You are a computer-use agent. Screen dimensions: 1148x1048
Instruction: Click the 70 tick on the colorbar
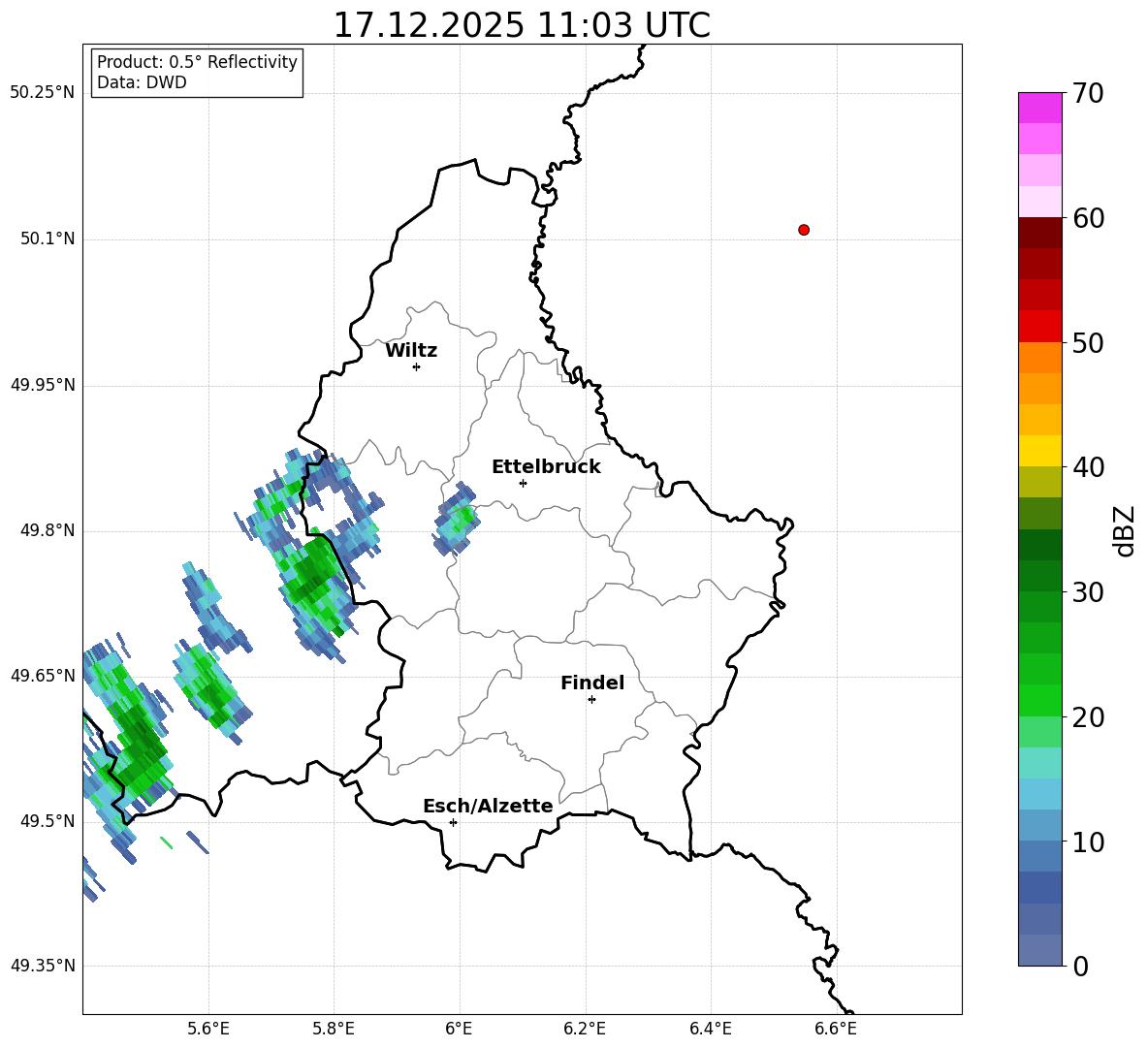1088,94
